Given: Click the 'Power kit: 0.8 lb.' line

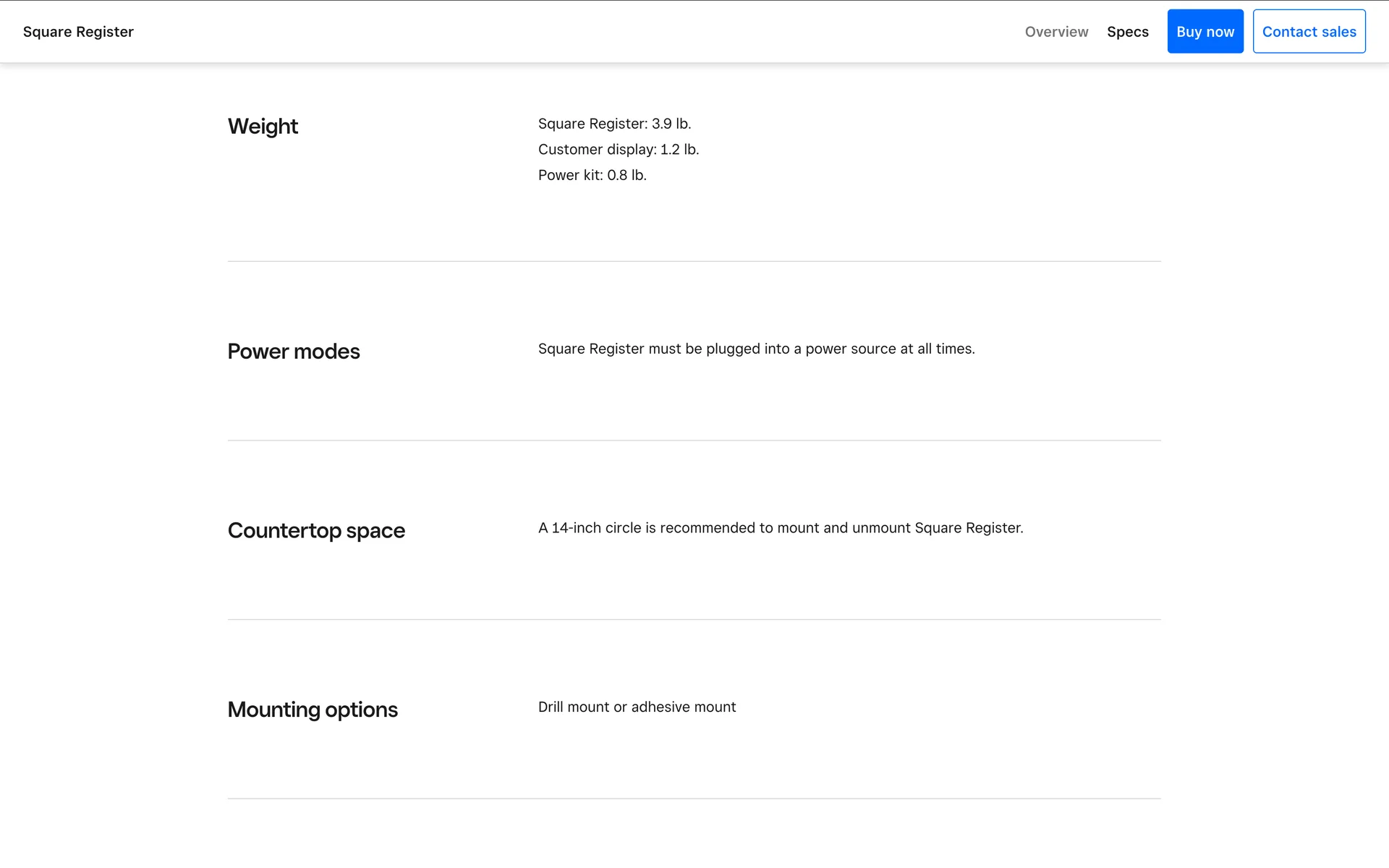Looking at the screenshot, I should [592, 175].
